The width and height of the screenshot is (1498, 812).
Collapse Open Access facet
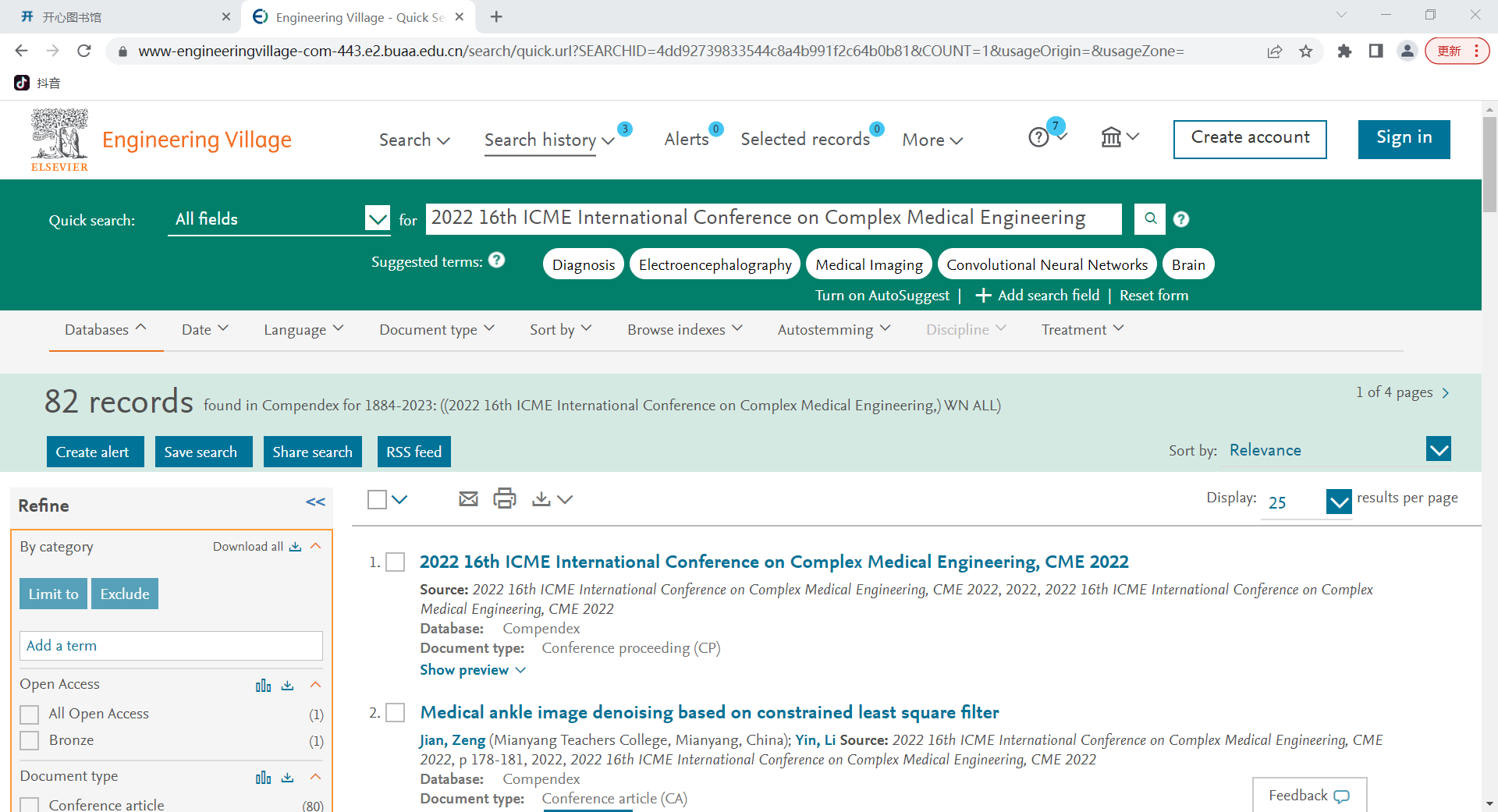[316, 684]
